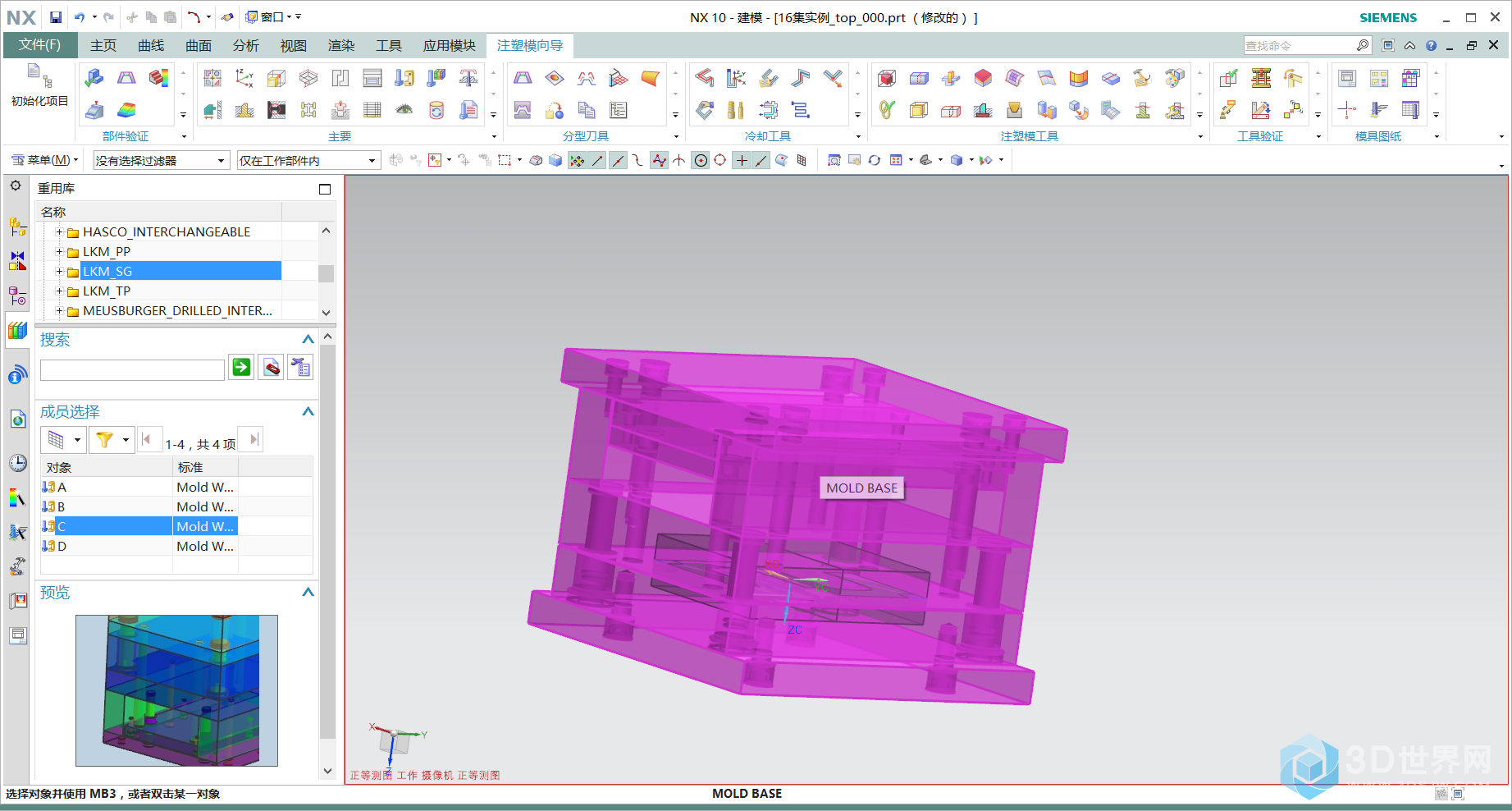Viewport: 1512px width, 811px height.
Task: Click the Save icon in the title bar
Action: [x=56, y=17]
